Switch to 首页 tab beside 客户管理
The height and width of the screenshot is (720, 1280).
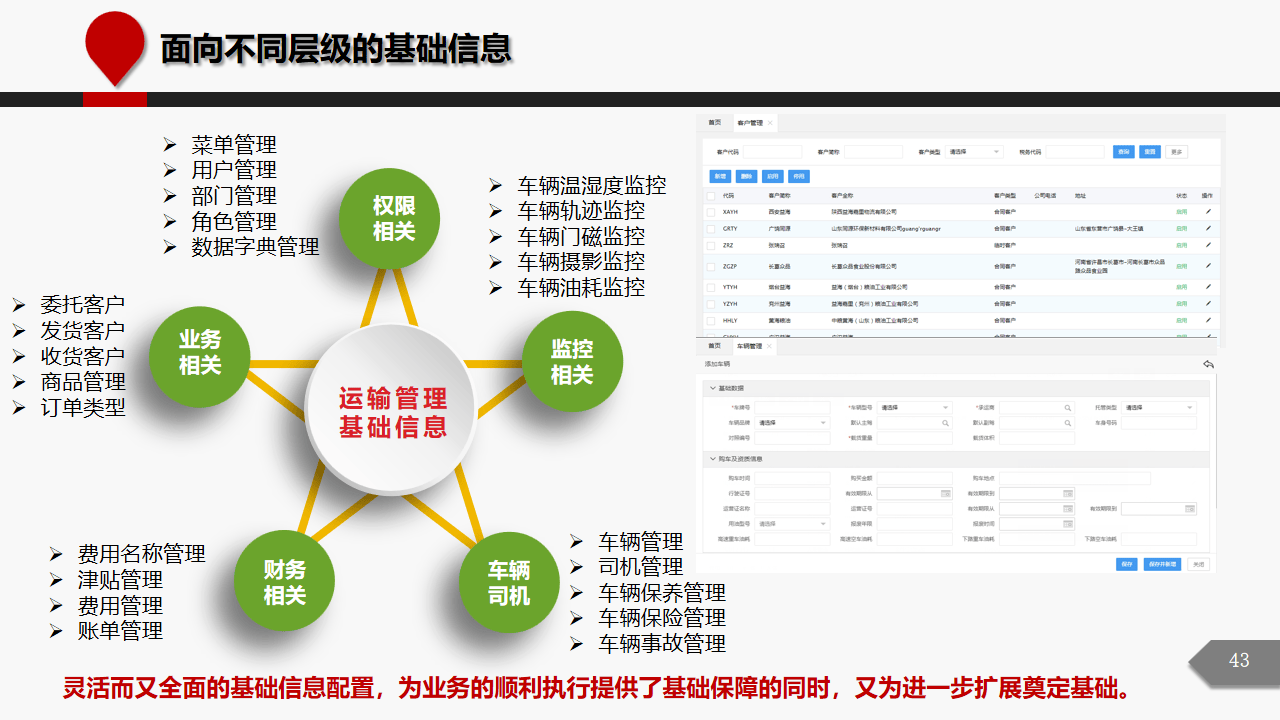coord(714,122)
